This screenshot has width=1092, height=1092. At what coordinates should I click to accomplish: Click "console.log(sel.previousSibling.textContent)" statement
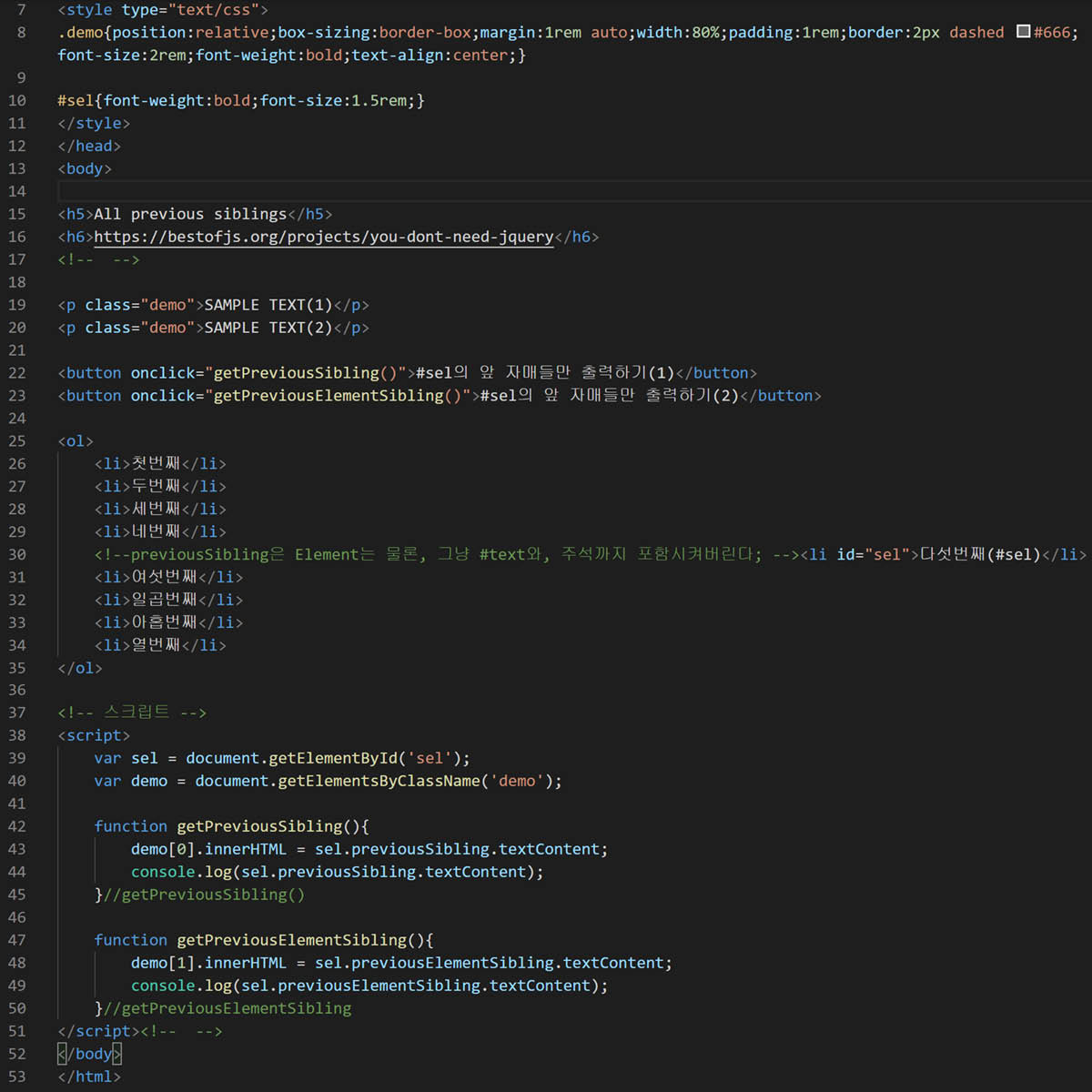(x=337, y=872)
